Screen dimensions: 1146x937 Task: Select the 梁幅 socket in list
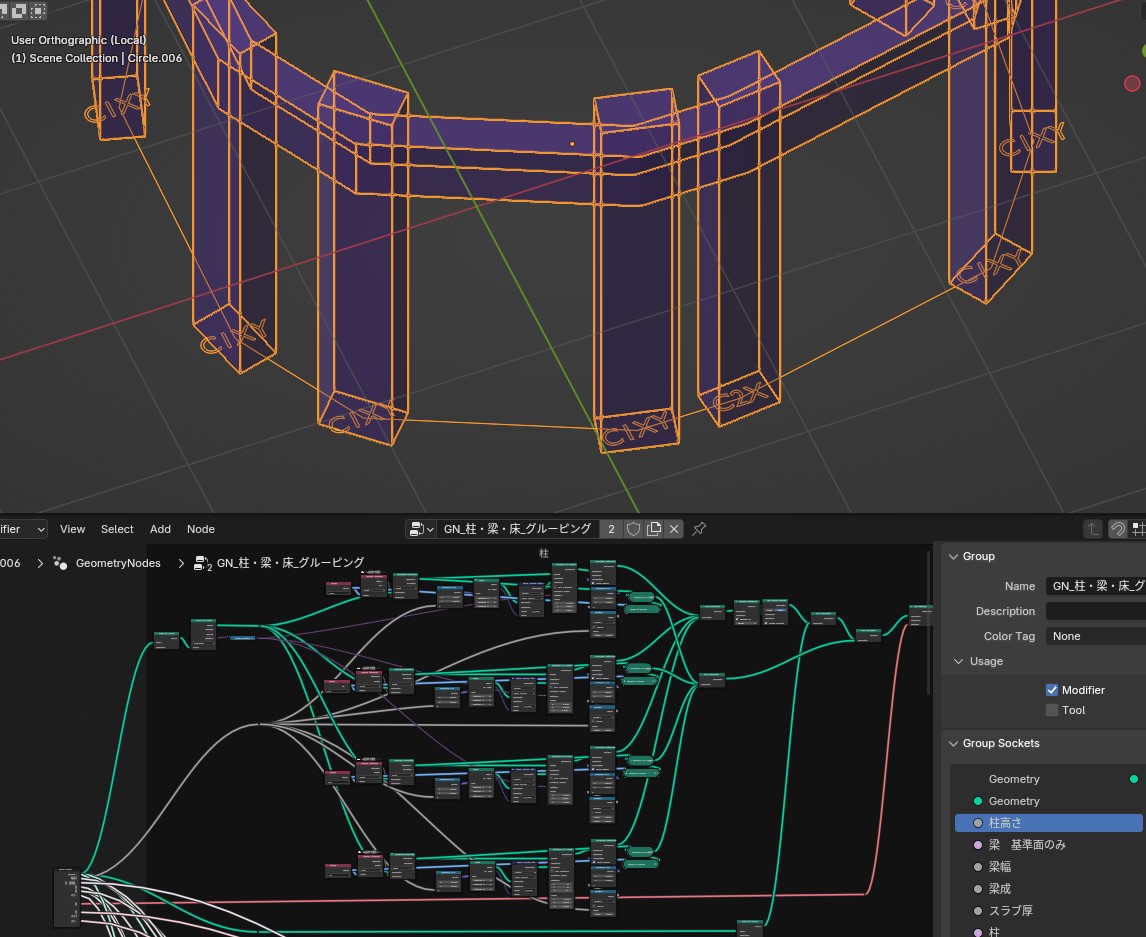pyautogui.click(x=1000, y=867)
